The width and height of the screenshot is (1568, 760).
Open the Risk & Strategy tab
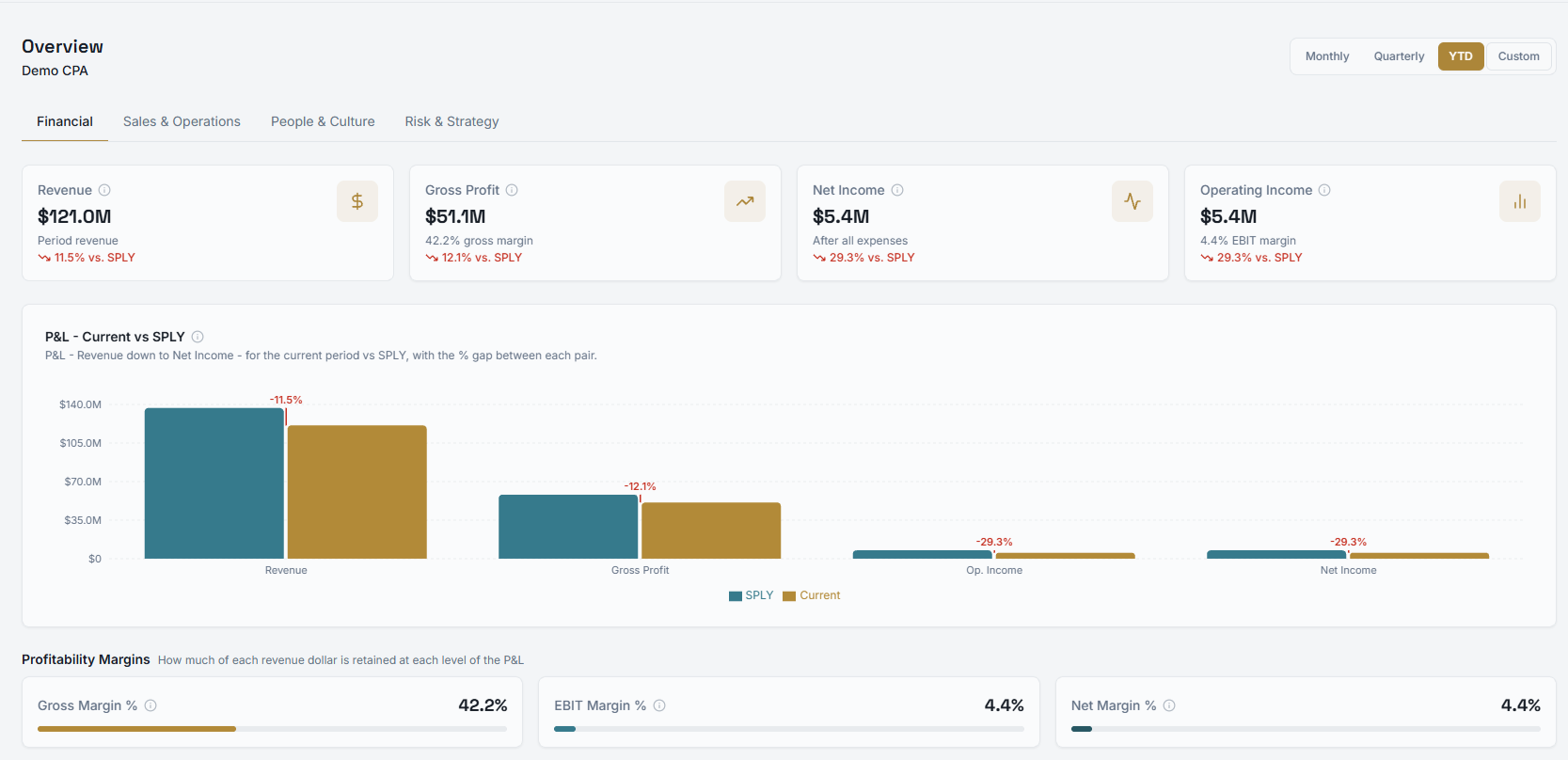(451, 121)
